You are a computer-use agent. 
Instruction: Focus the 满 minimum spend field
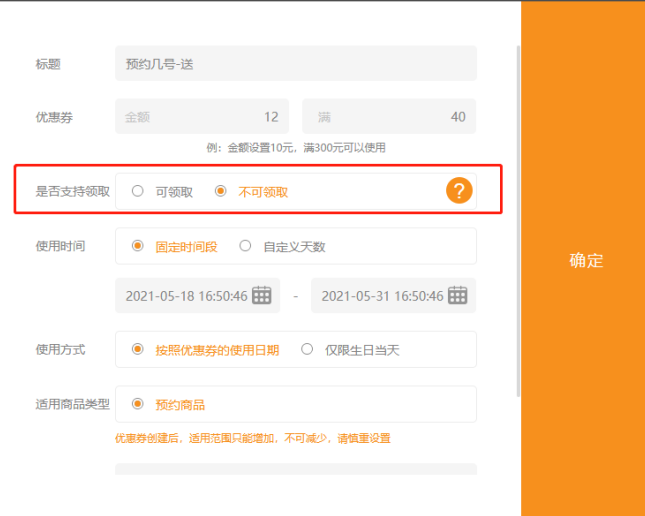pos(388,117)
